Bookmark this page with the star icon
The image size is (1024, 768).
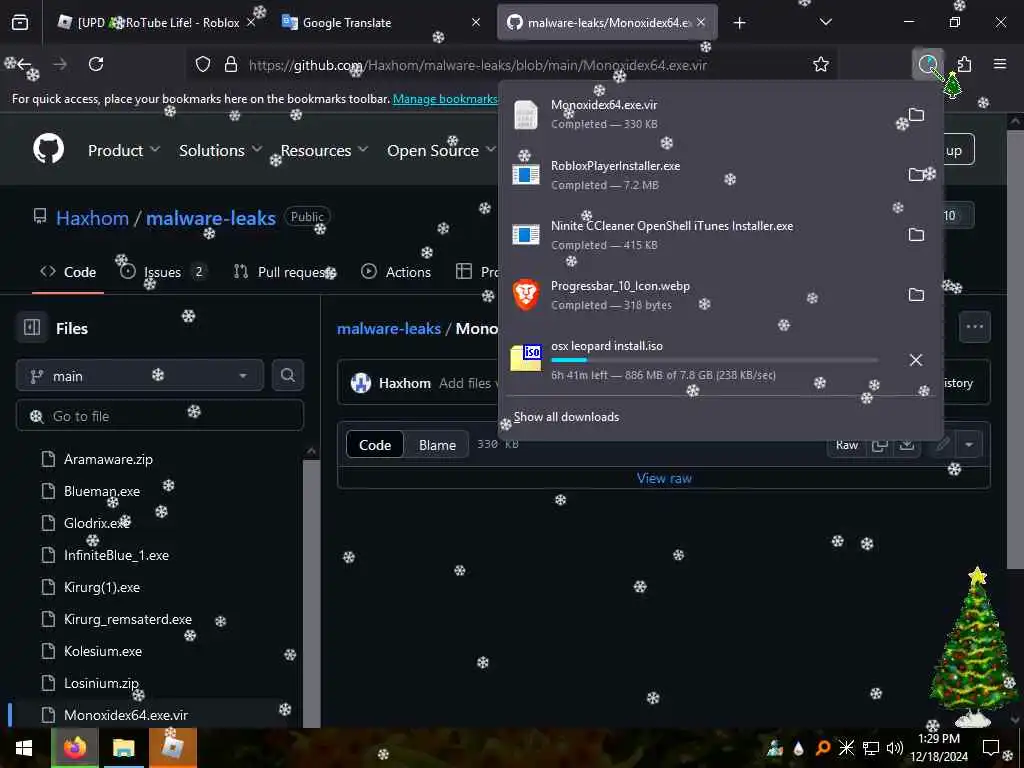pos(821,64)
